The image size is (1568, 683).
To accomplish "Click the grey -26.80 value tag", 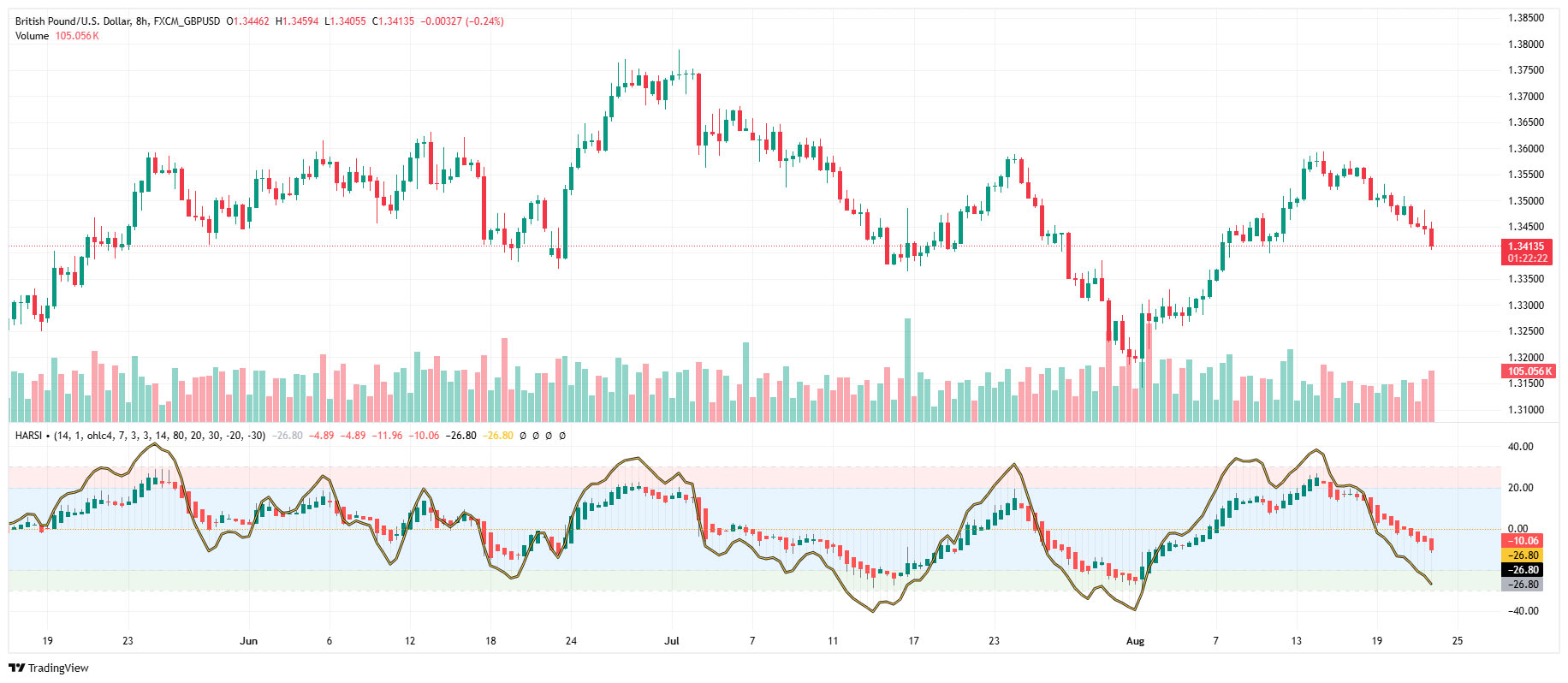I will [x=1523, y=585].
